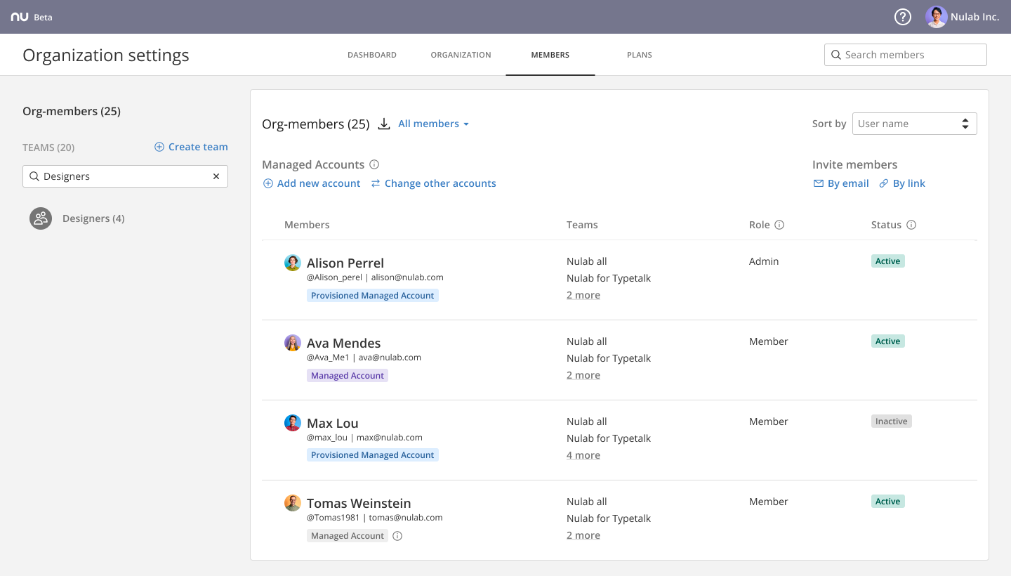The height and width of the screenshot is (576, 1011).
Task: Click the Org-members (25) sidebar heading
Action: 72,111
